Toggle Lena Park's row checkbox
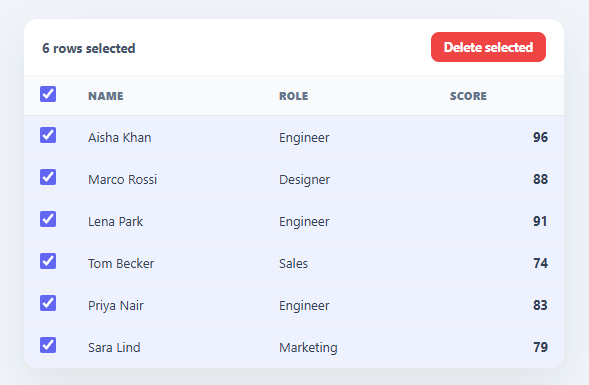Screen dimensions: 589x385 [48, 219]
